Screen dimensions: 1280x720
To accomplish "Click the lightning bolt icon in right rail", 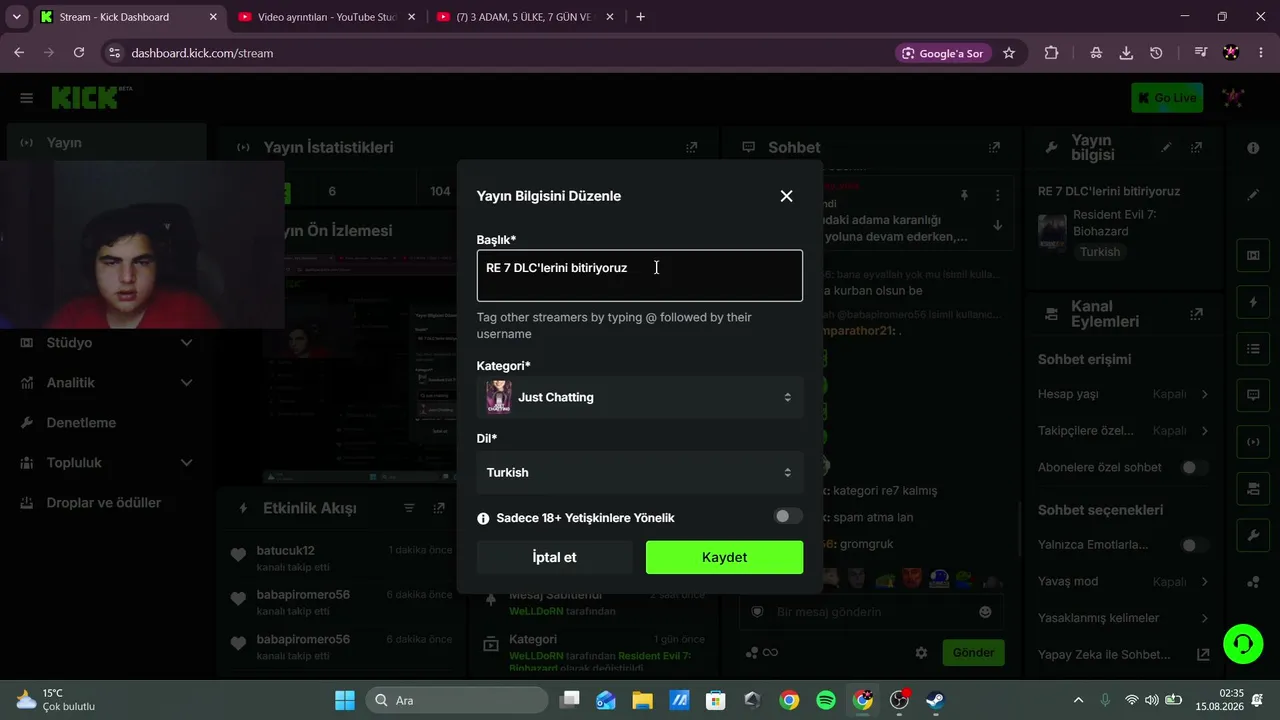I will click(1253, 302).
